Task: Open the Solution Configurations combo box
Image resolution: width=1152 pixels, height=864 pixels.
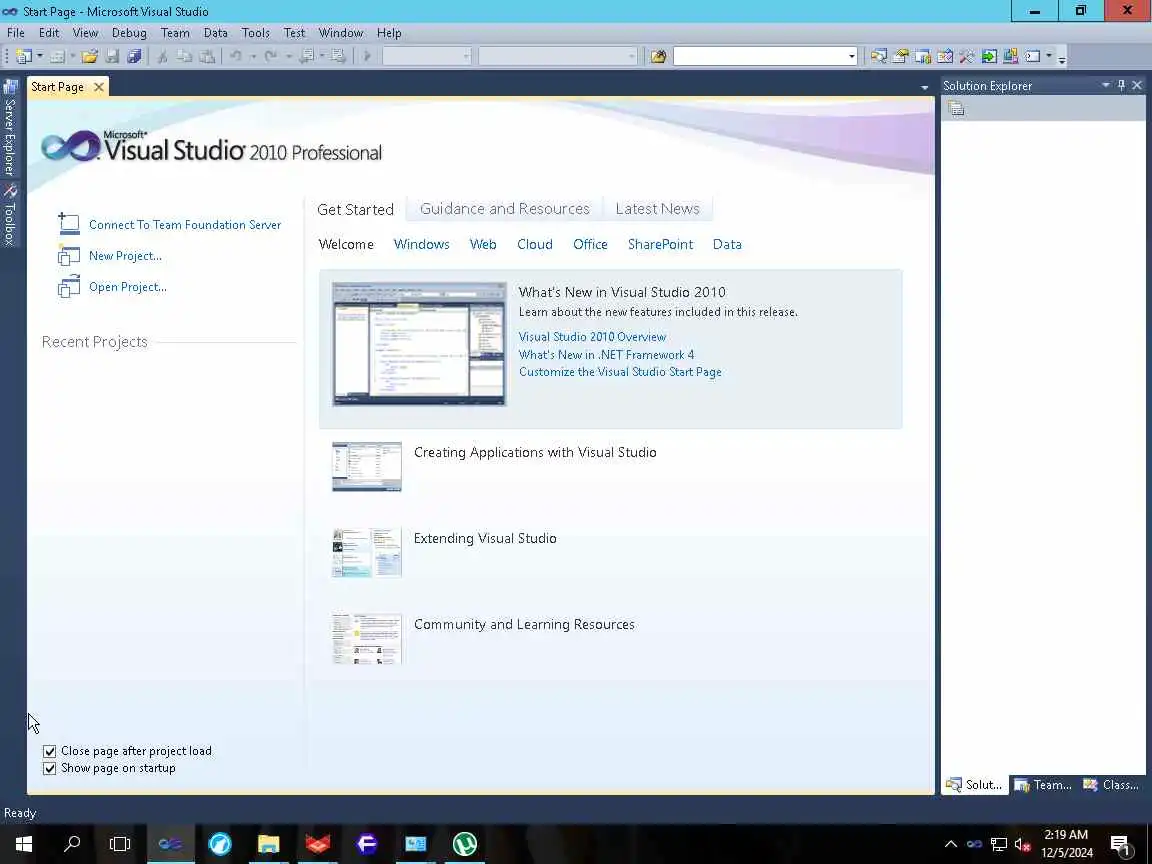Action: (427, 56)
